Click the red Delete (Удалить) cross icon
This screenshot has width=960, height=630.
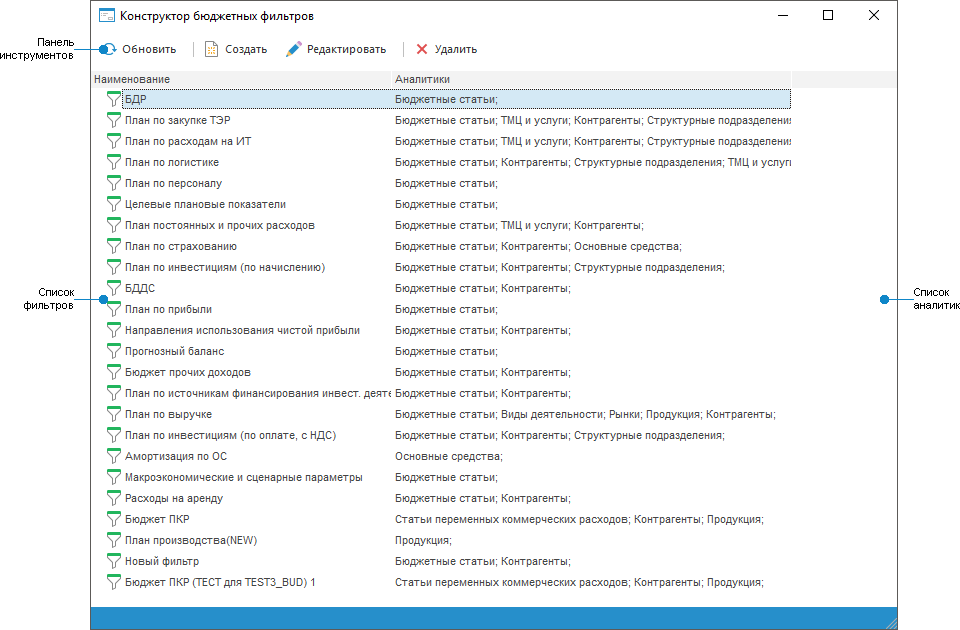coord(422,49)
